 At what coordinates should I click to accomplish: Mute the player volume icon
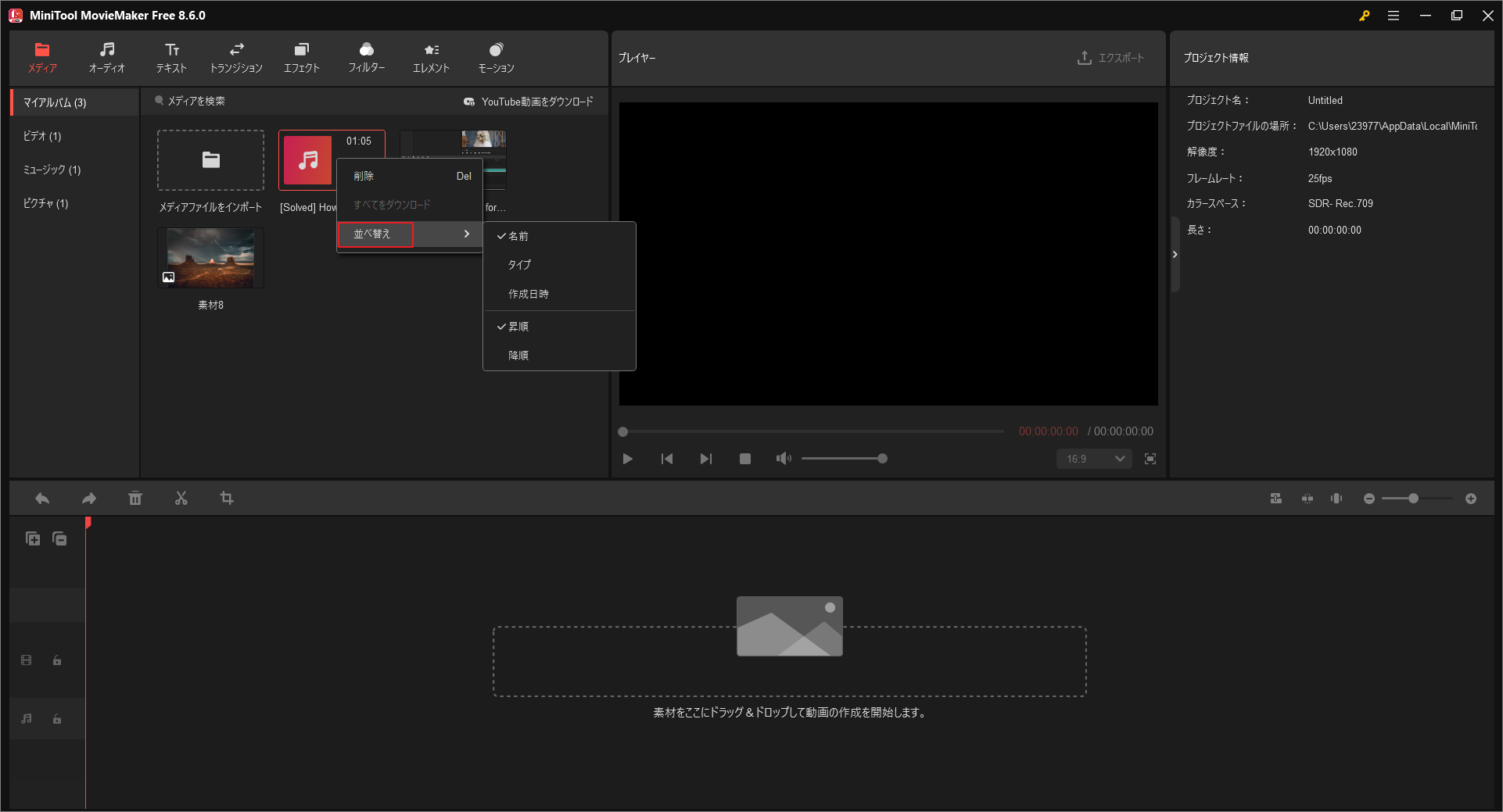784,459
